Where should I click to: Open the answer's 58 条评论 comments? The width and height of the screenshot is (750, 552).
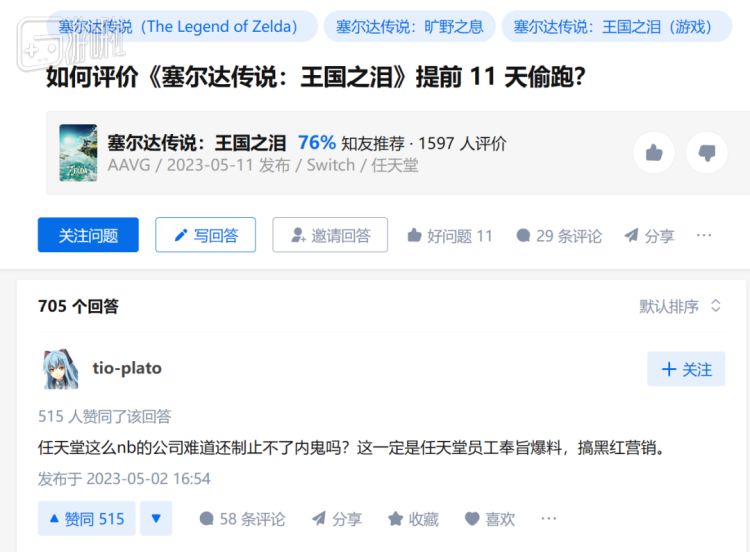pos(242,519)
